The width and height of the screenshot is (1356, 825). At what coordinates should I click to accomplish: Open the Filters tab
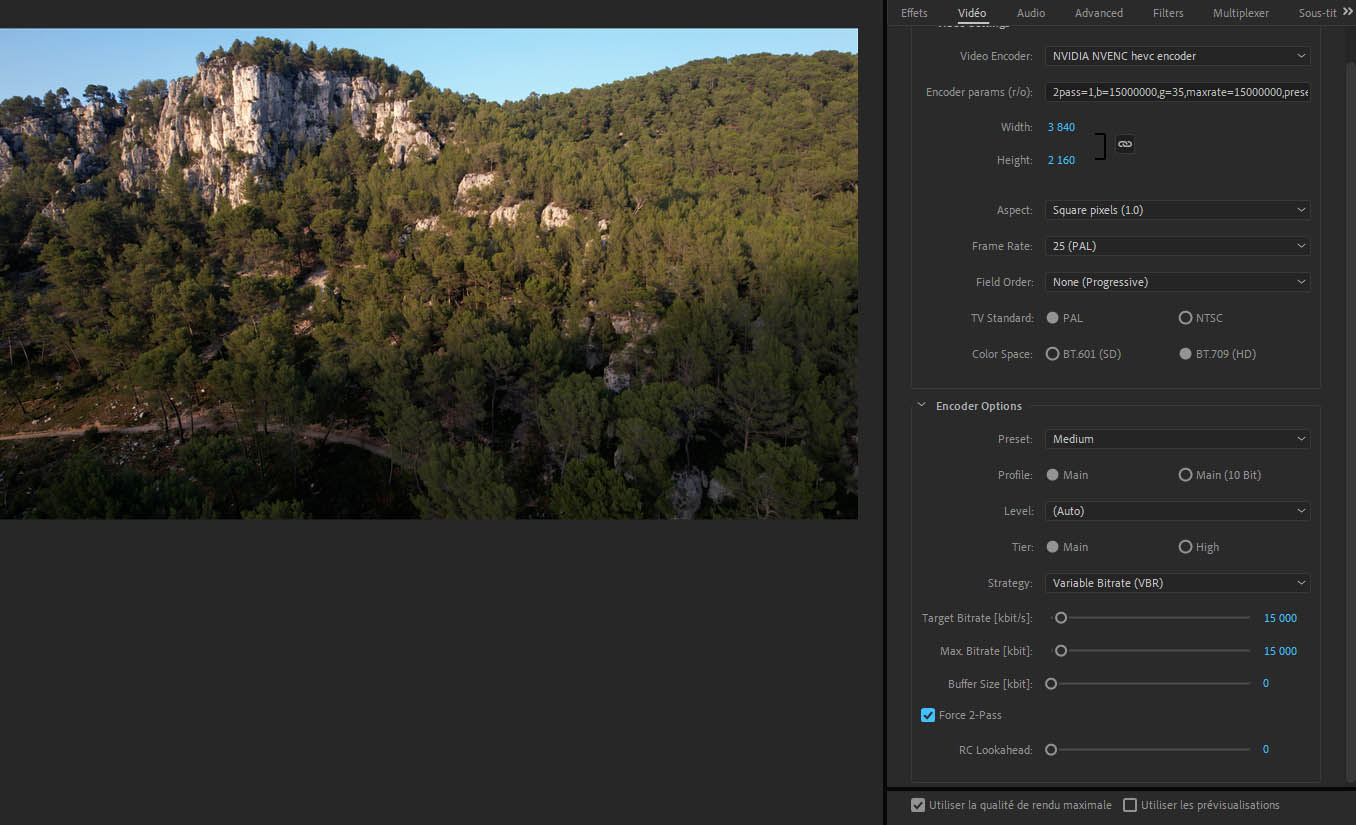coord(1168,13)
